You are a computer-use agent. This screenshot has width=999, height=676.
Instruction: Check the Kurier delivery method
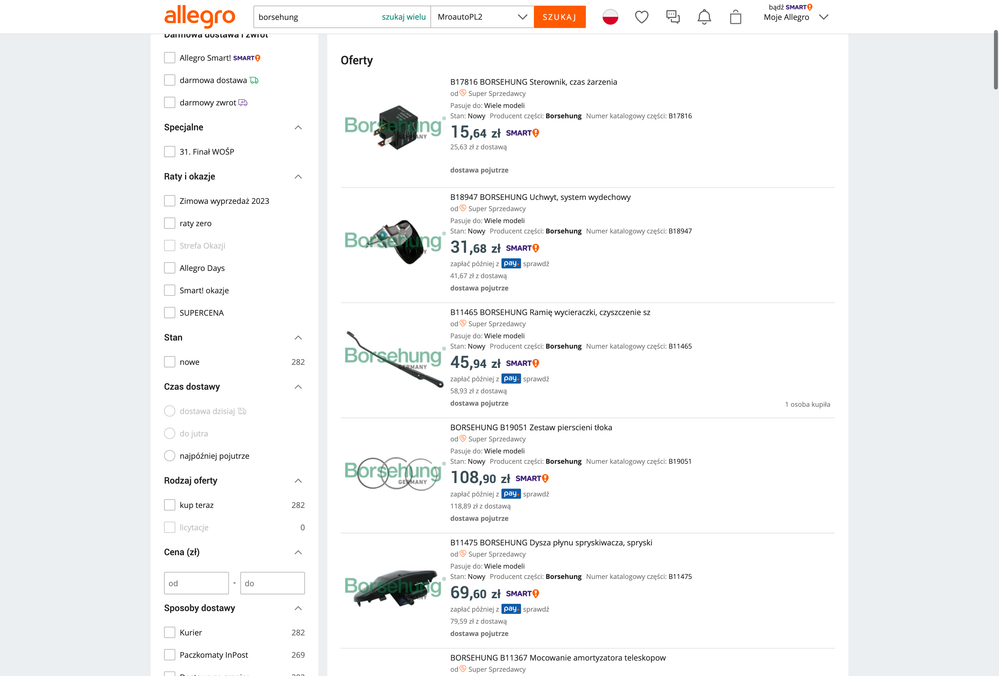tap(169, 633)
